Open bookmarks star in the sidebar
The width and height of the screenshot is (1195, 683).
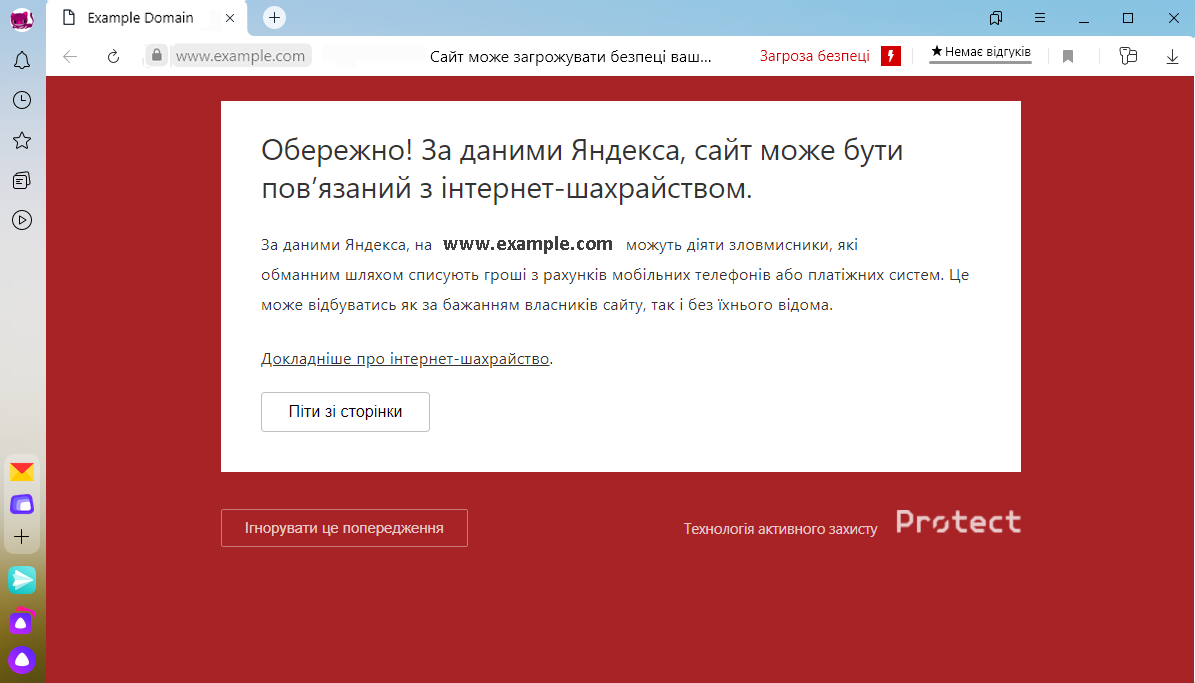coord(22,140)
